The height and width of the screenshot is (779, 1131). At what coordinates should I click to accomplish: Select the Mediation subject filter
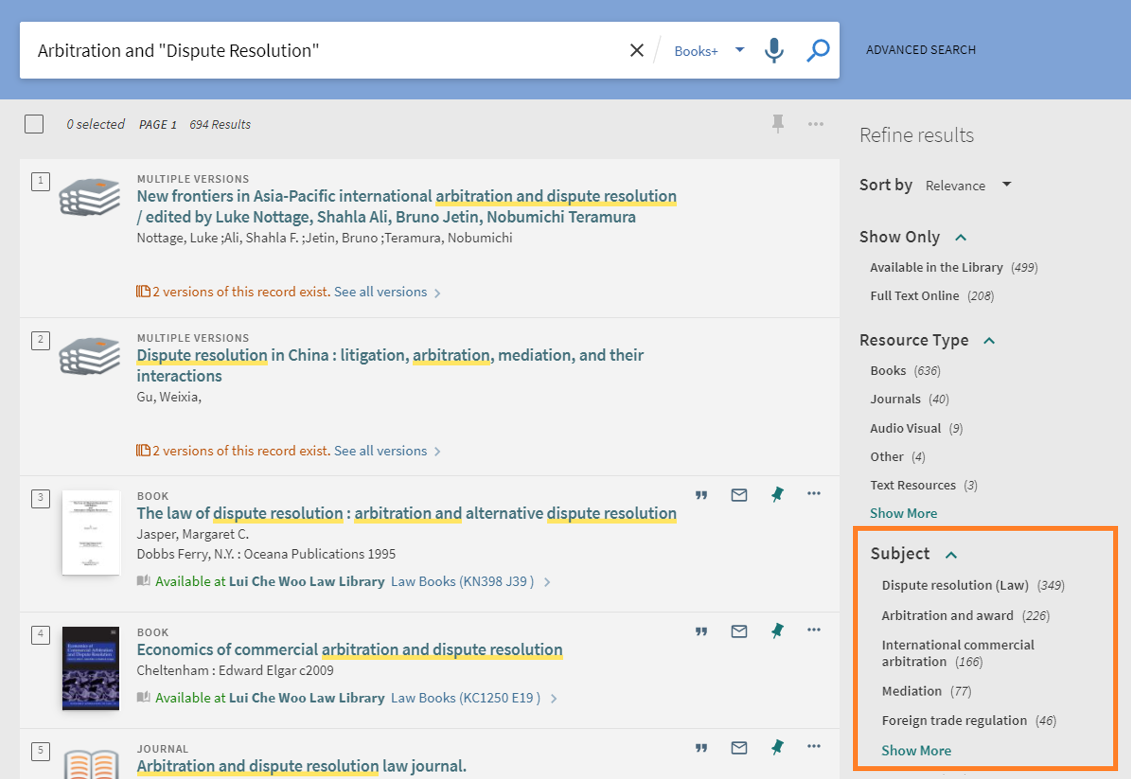coord(911,691)
